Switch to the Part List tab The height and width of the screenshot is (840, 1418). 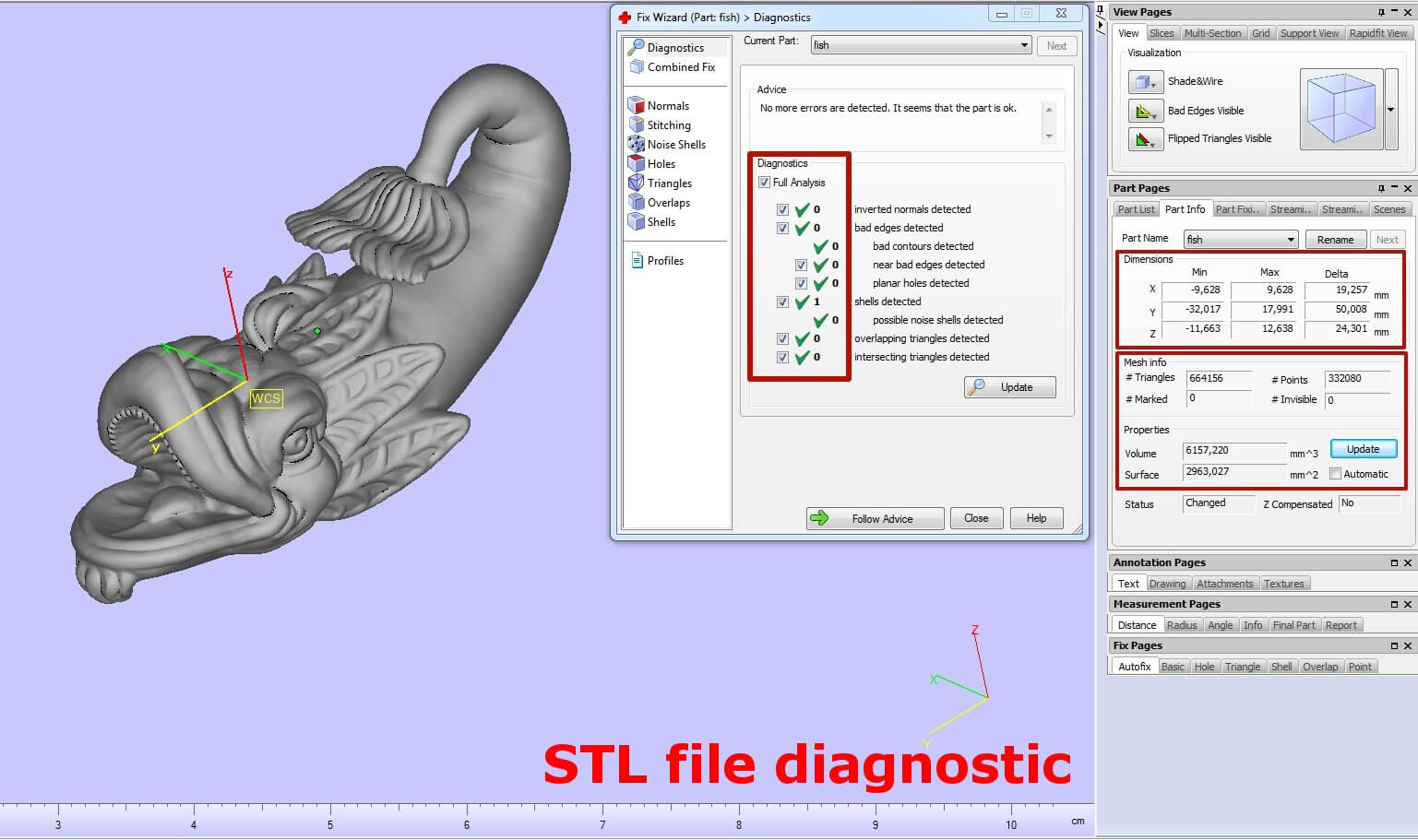(x=1136, y=209)
